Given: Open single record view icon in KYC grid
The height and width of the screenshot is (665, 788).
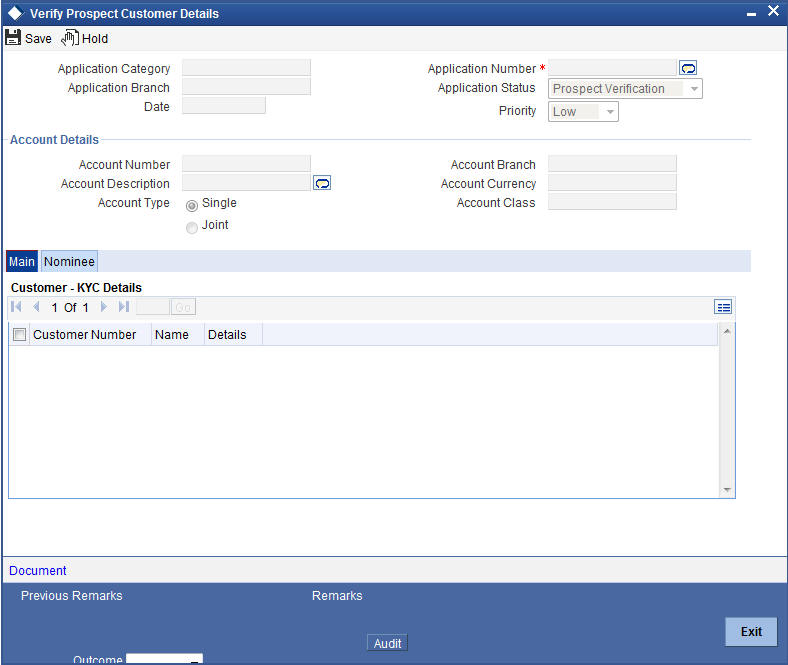Looking at the screenshot, I should [723, 307].
